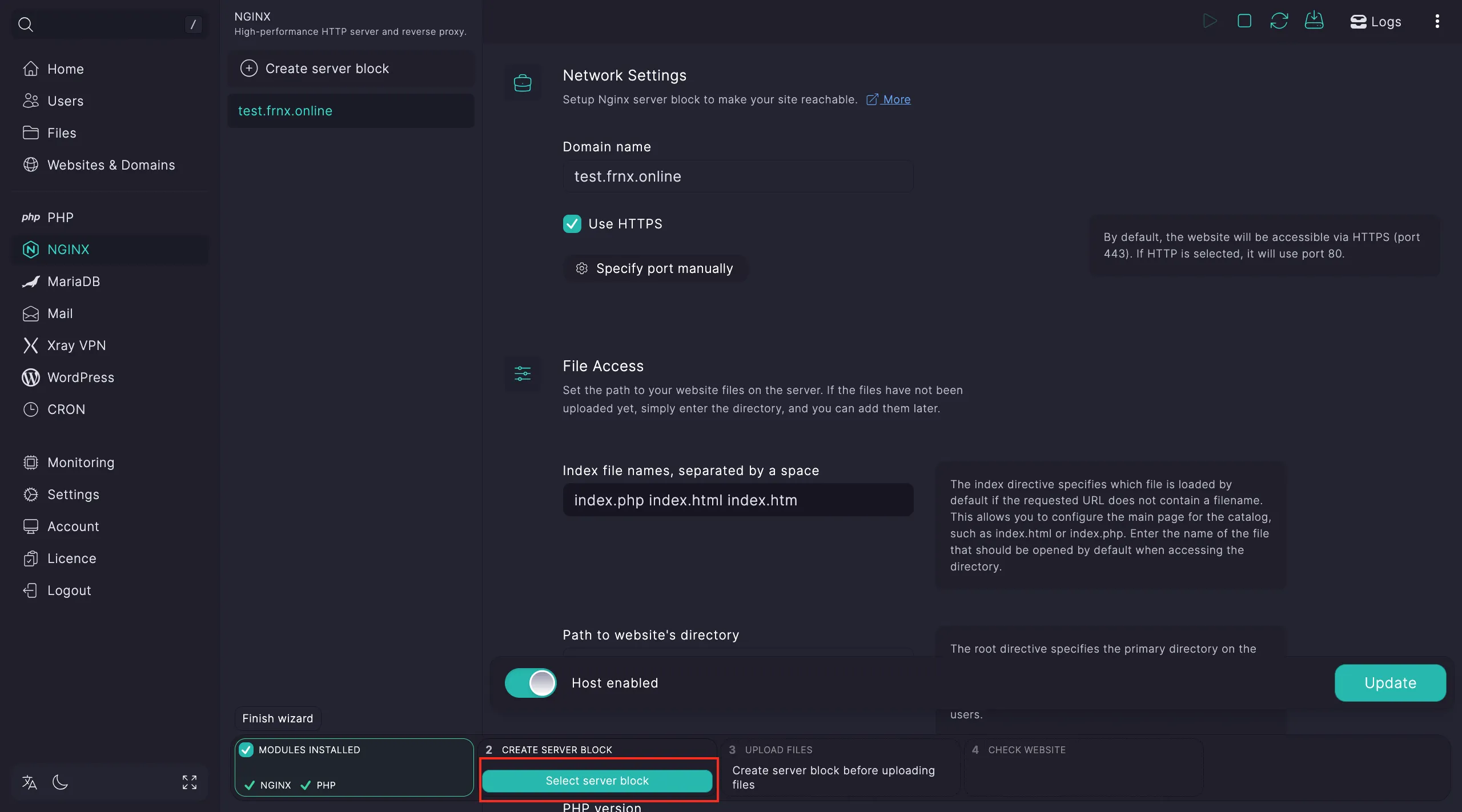
Task: Click the Logout door icon
Action: tap(31, 590)
